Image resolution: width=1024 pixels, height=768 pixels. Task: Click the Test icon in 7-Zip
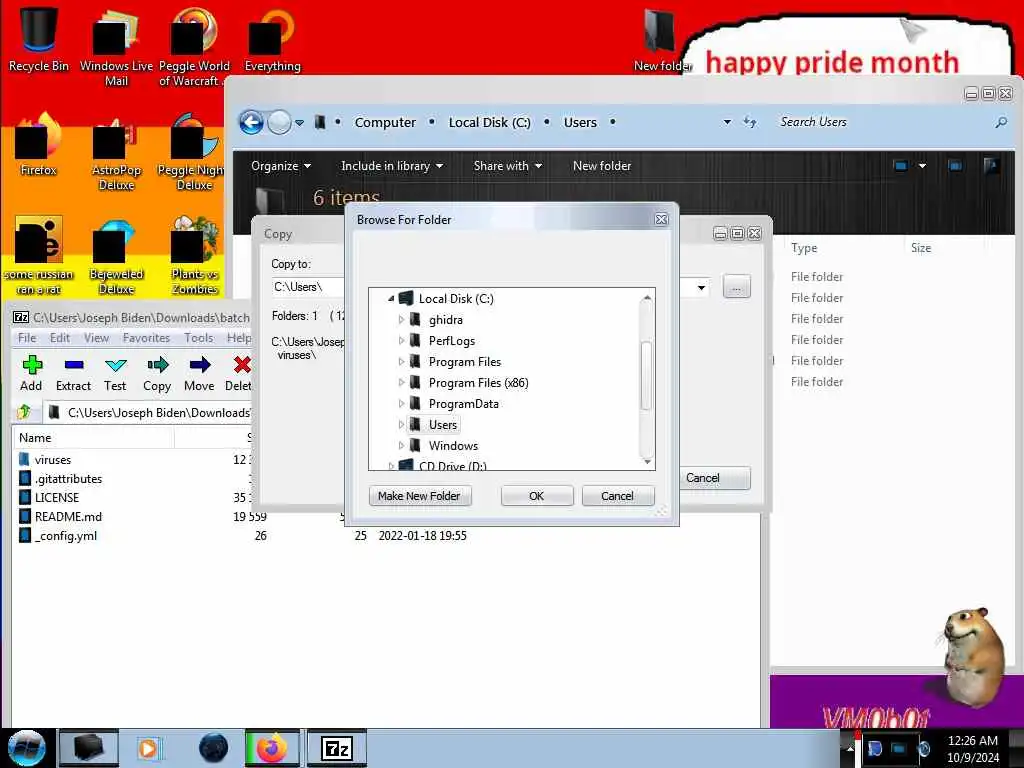(x=115, y=374)
